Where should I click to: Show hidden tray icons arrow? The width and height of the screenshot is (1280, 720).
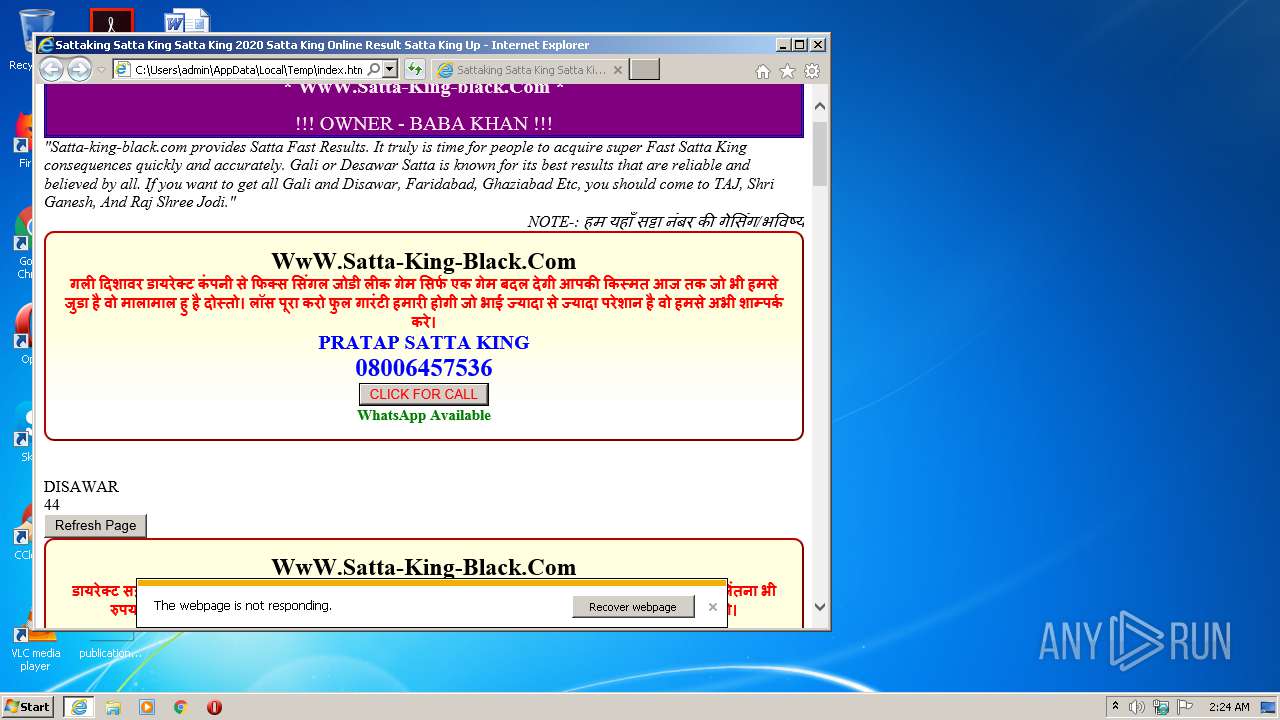click(x=1115, y=707)
